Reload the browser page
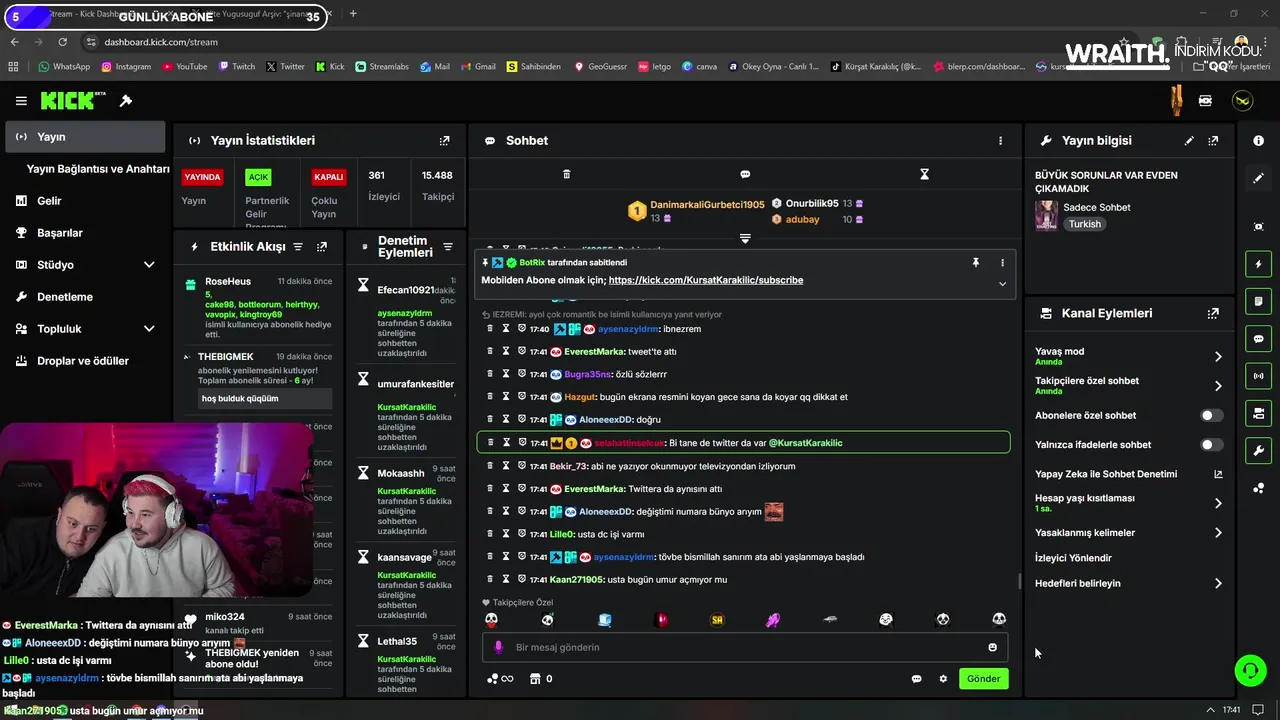The height and width of the screenshot is (720, 1280). point(62,42)
